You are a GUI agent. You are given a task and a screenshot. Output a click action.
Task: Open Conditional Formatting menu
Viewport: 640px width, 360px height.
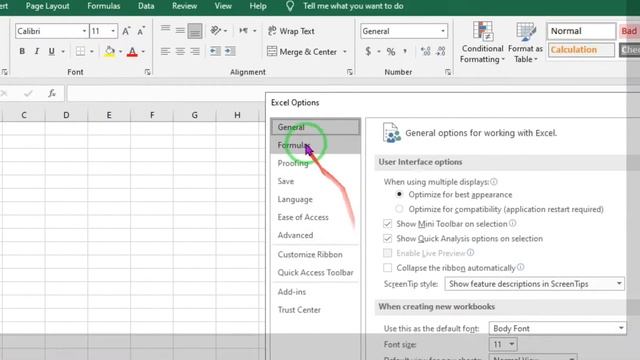tap(482, 42)
